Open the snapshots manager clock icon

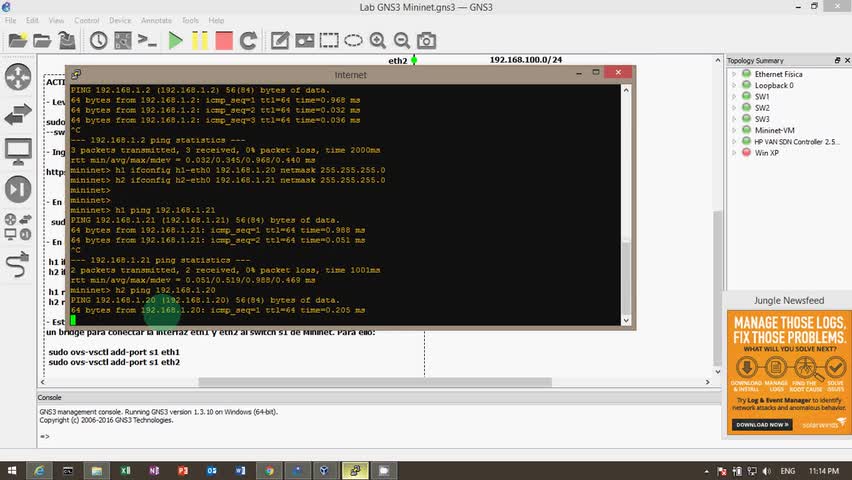pyautogui.click(x=98, y=40)
